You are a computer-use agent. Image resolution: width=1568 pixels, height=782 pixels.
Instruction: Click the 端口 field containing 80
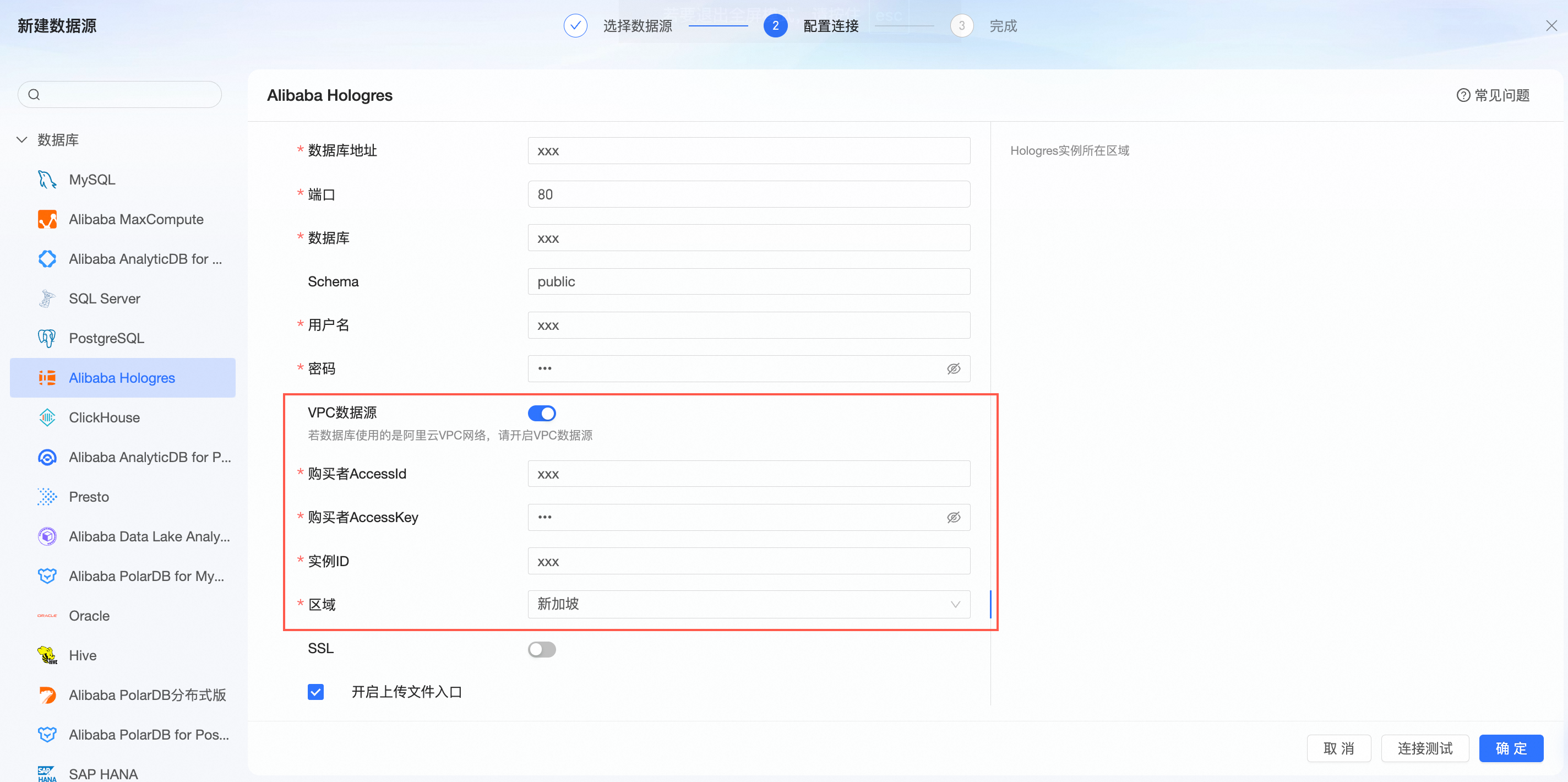click(749, 194)
